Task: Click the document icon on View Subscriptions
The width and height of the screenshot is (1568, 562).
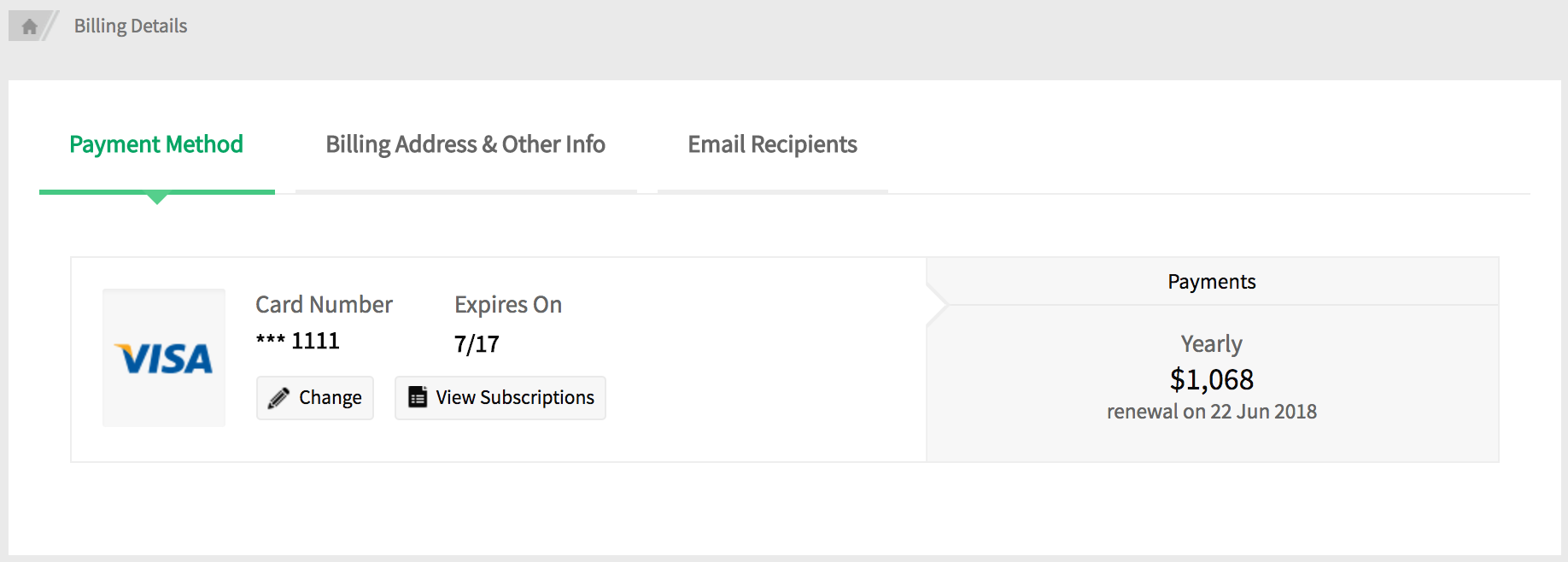Action: 417,397
